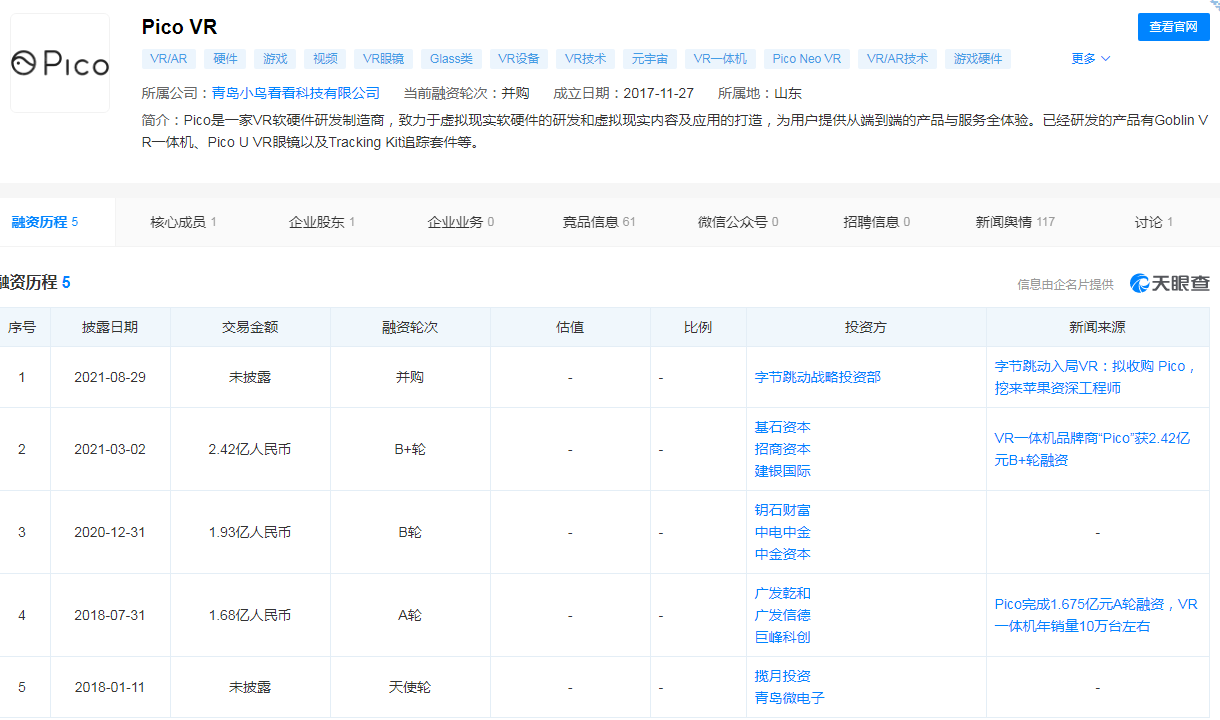
Task: Open the 基石资本 investor link
Action: pos(782,427)
